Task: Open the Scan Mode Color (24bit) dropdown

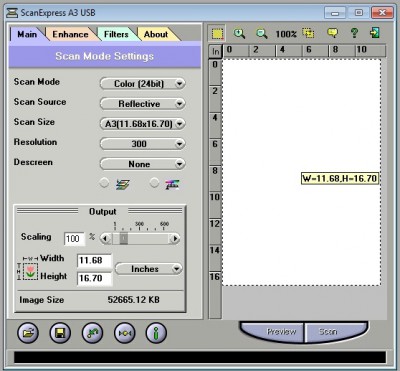Action: (143, 84)
